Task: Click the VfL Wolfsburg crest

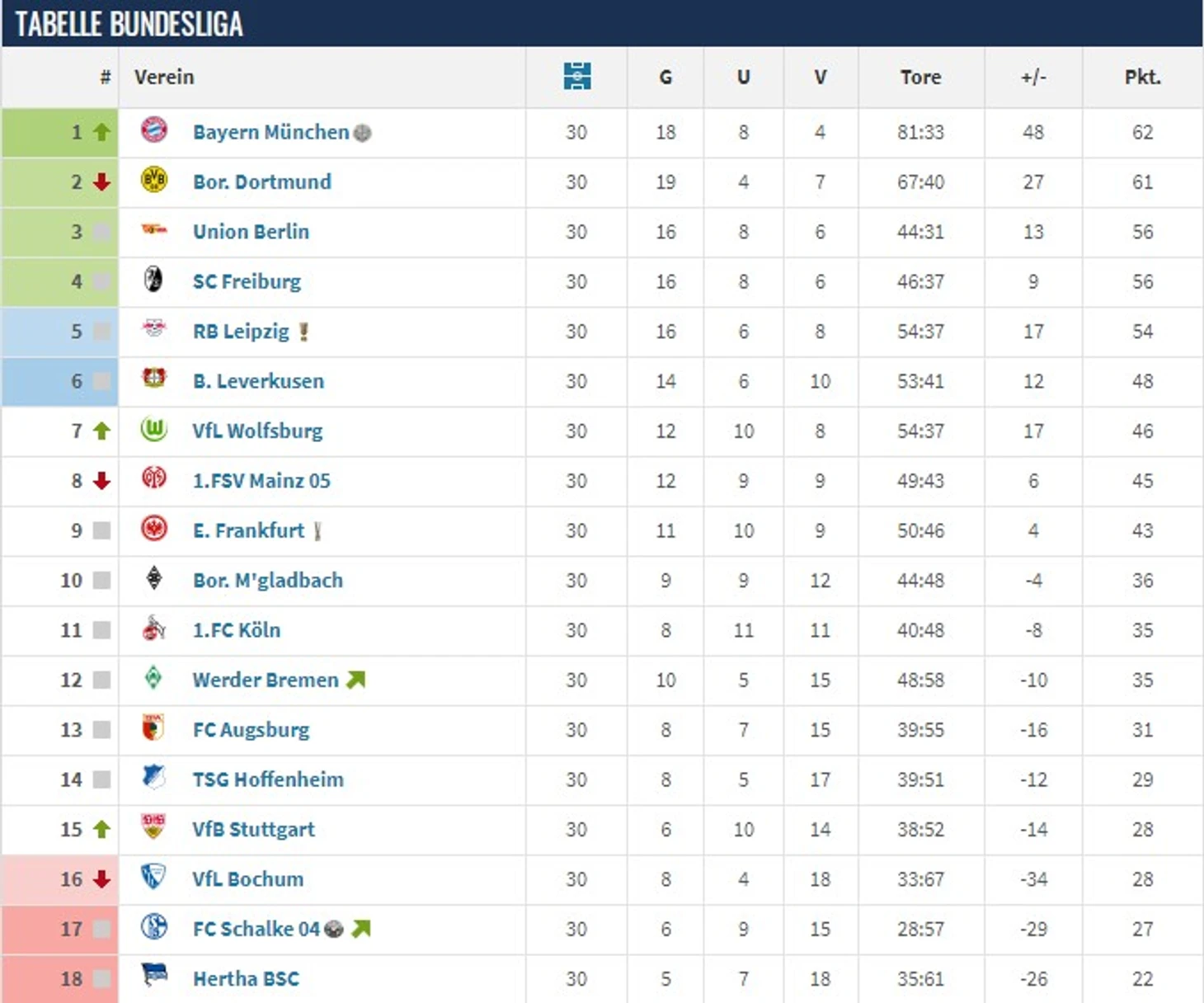Action: [154, 429]
